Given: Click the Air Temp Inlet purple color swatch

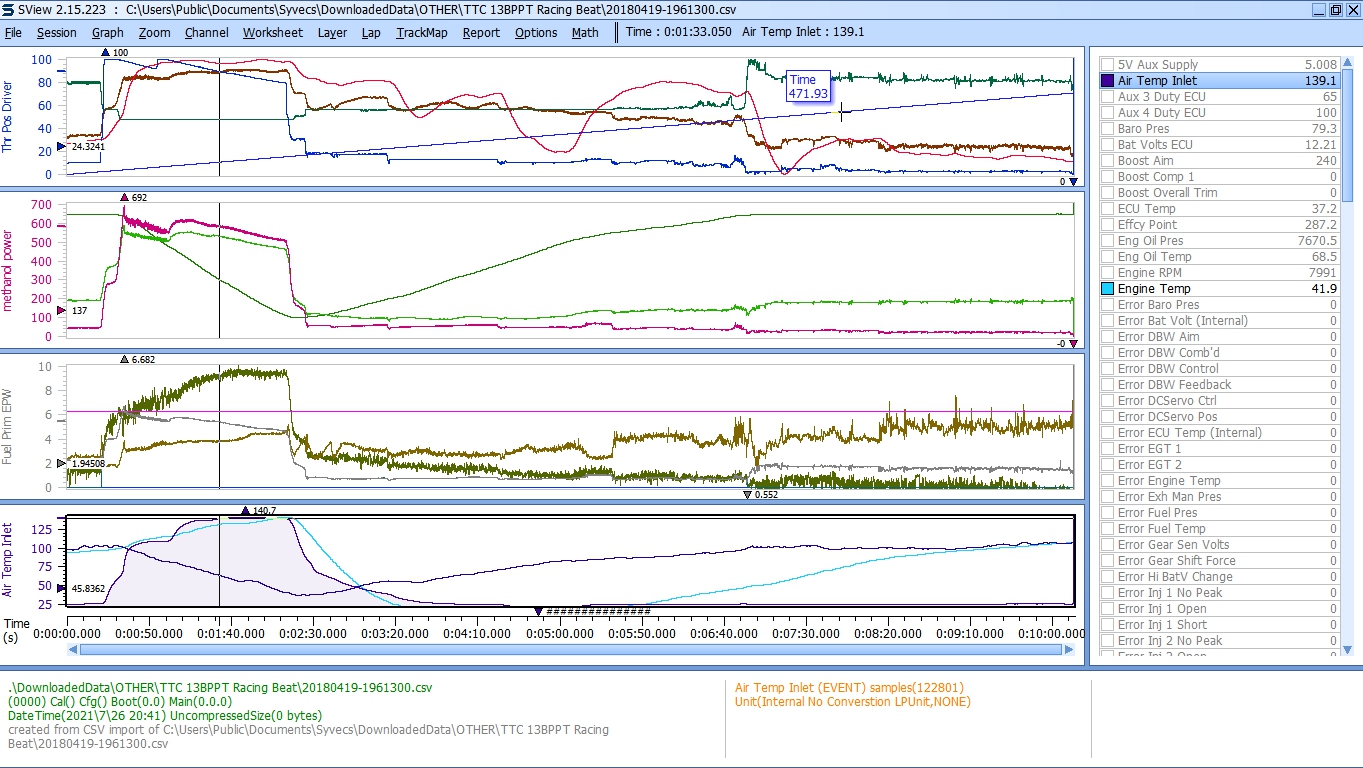Looking at the screenshot, I should tap(1107, 80).
